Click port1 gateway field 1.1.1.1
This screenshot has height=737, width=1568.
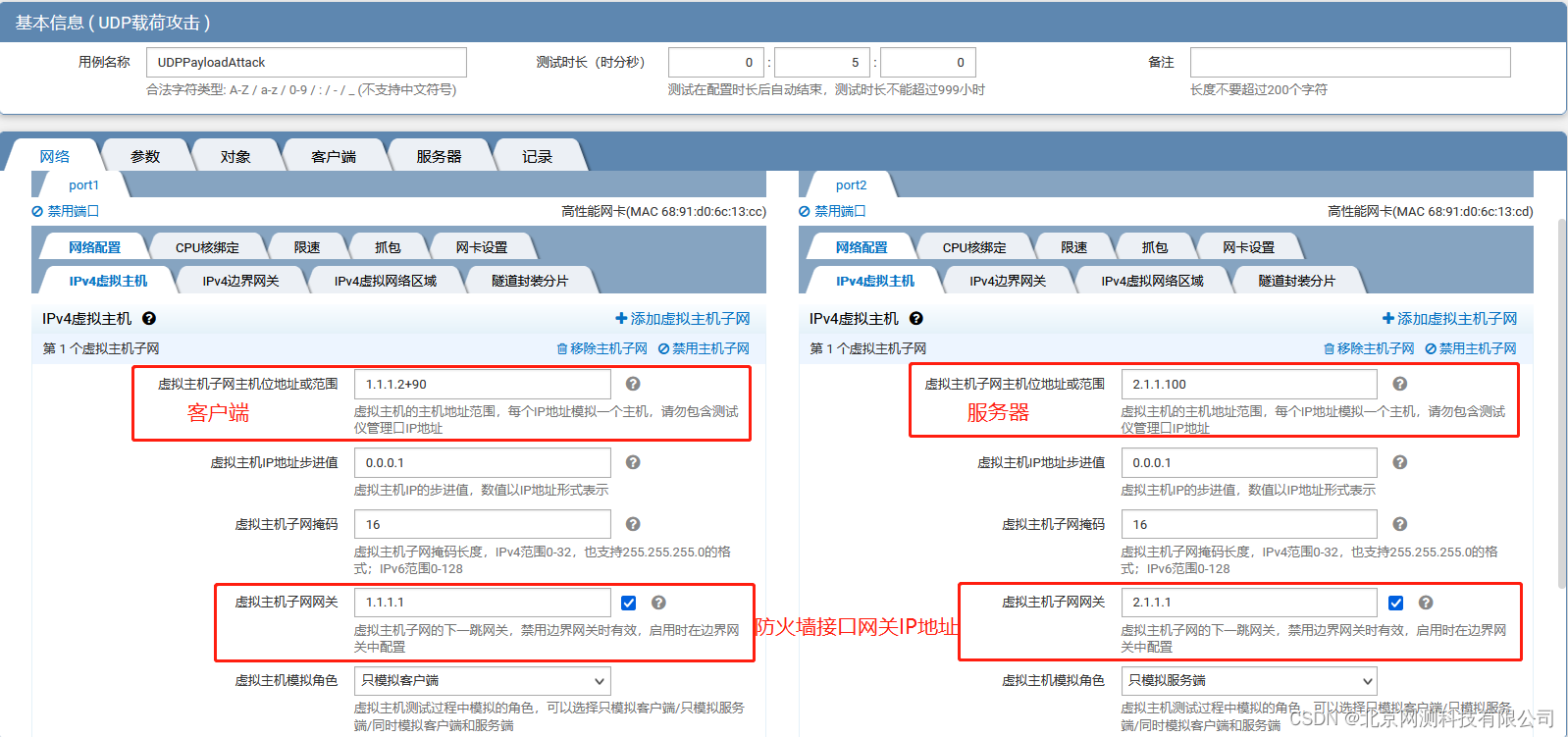click(483, 603)
